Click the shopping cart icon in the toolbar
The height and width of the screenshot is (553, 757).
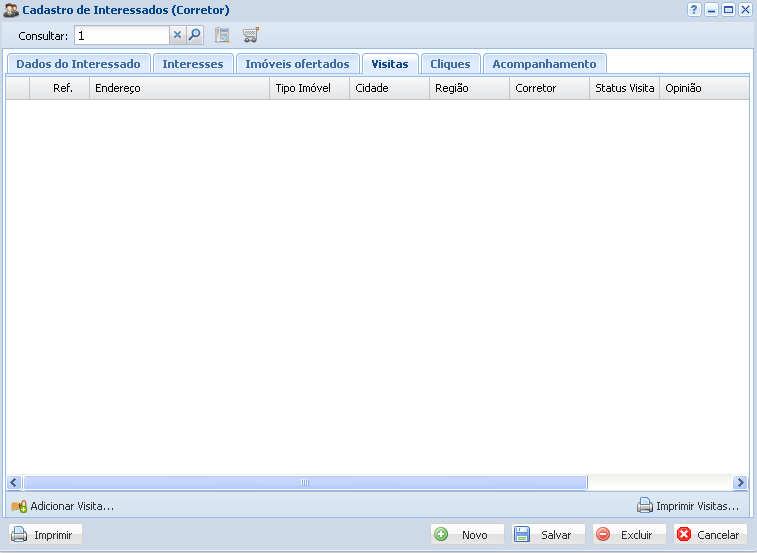pyautogui.click(x=250, y=35)
